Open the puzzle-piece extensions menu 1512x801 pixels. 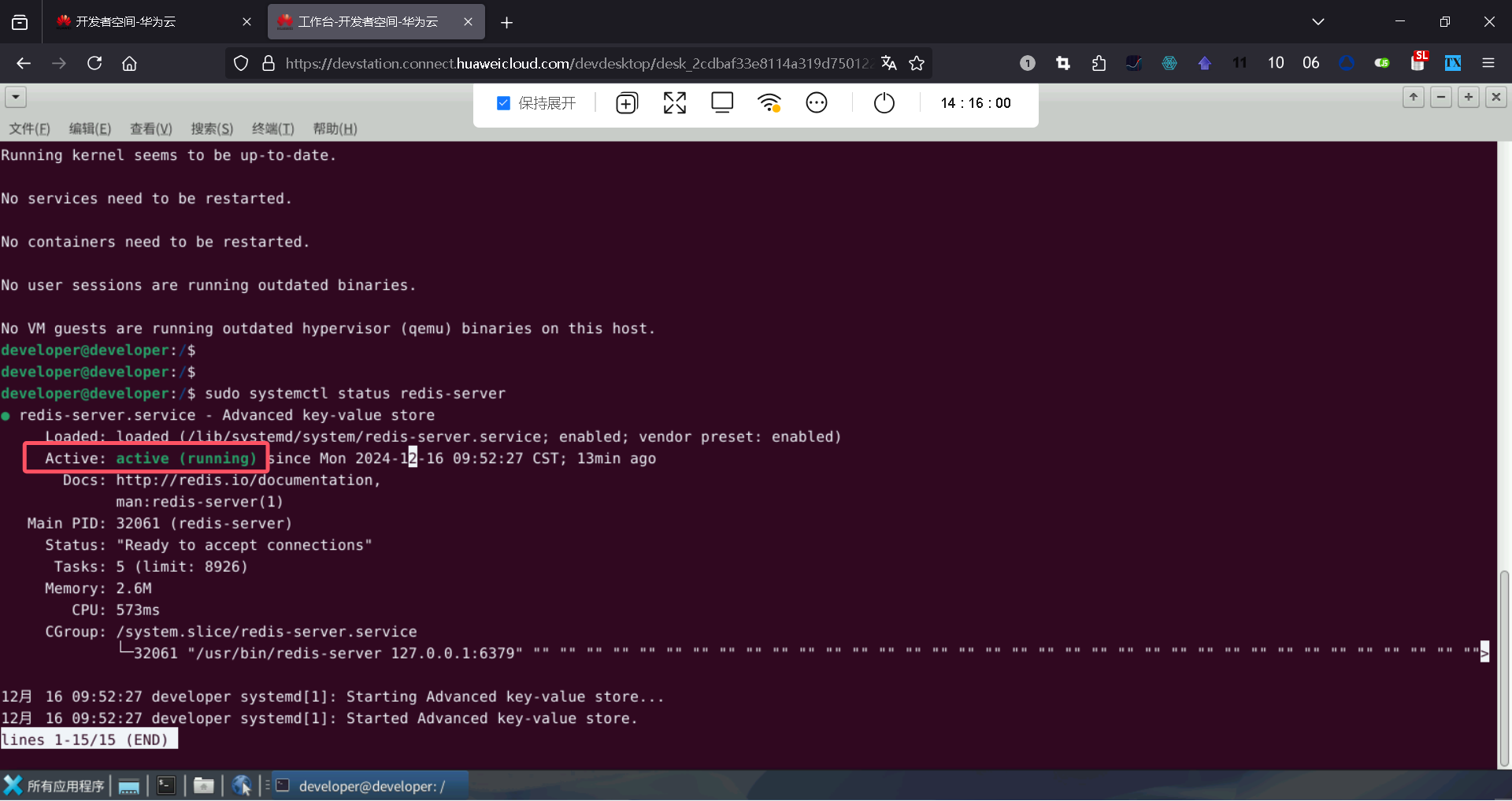tap(1099, 63)
